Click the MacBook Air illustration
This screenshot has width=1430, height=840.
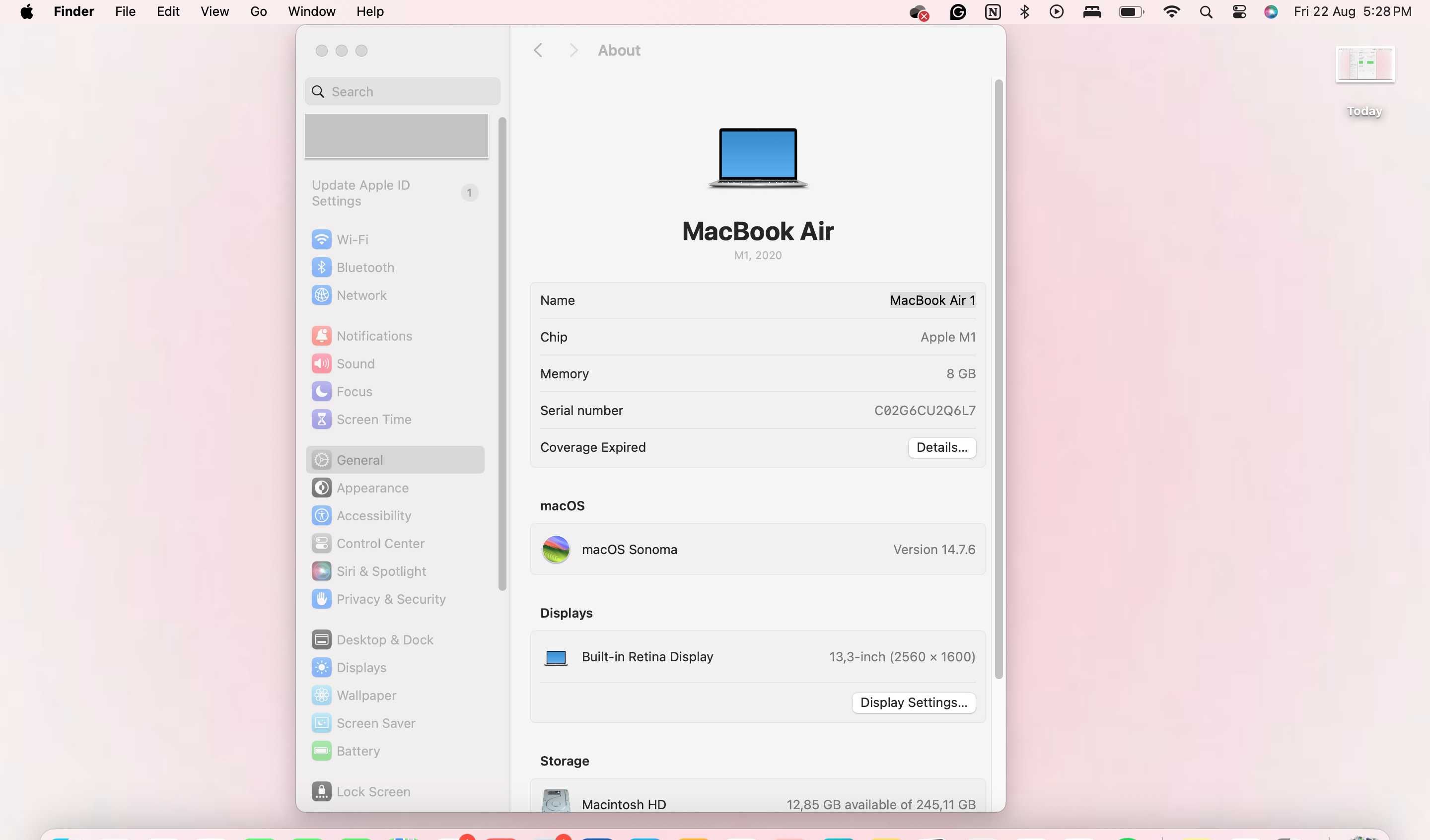758,158
